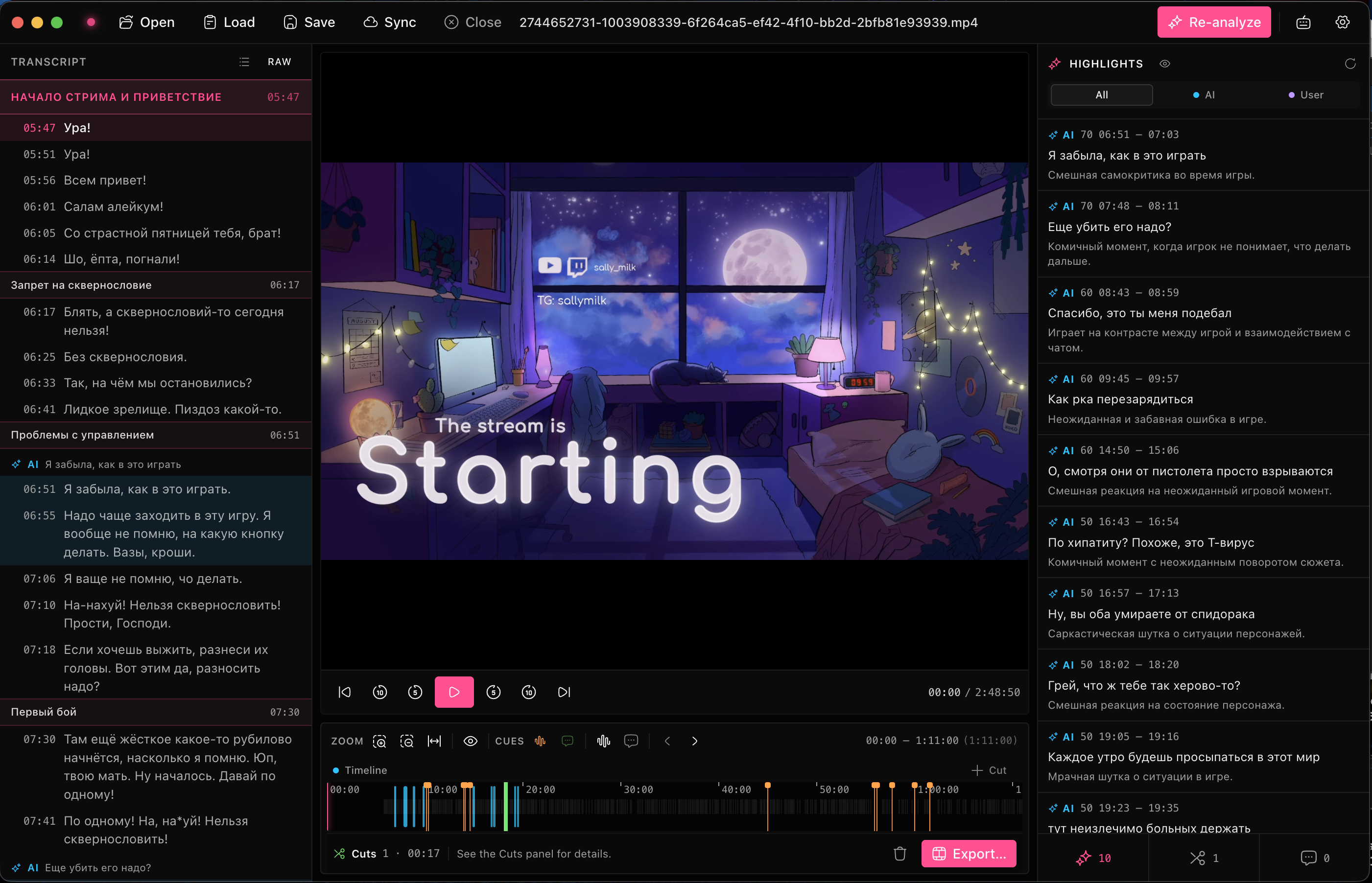Open settings gear icon
The width and height of the screenshot is (1372, 883).
tap(1342, 23)
